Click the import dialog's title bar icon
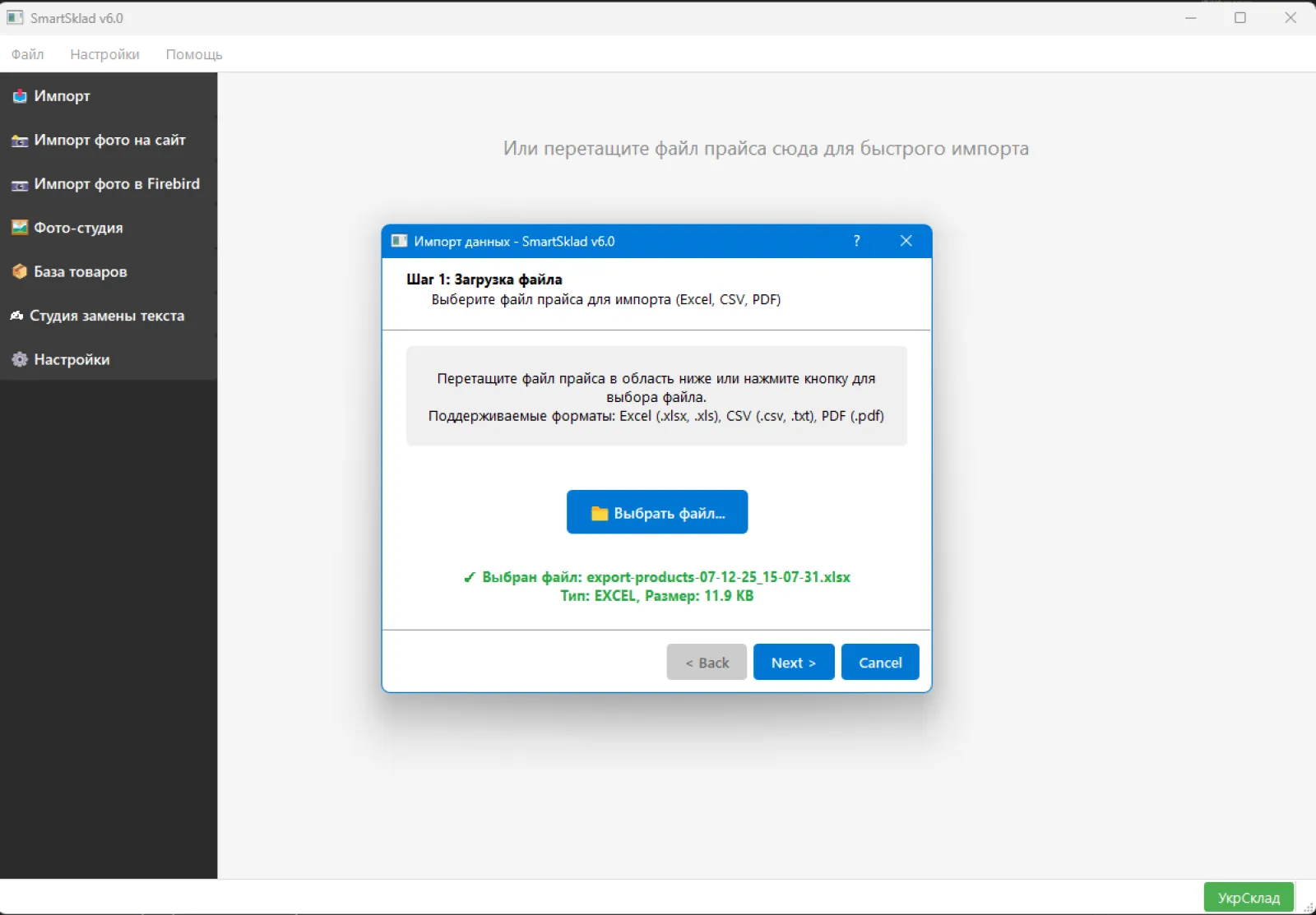This screenshot has height=915, width=1316. pos(400,241)
